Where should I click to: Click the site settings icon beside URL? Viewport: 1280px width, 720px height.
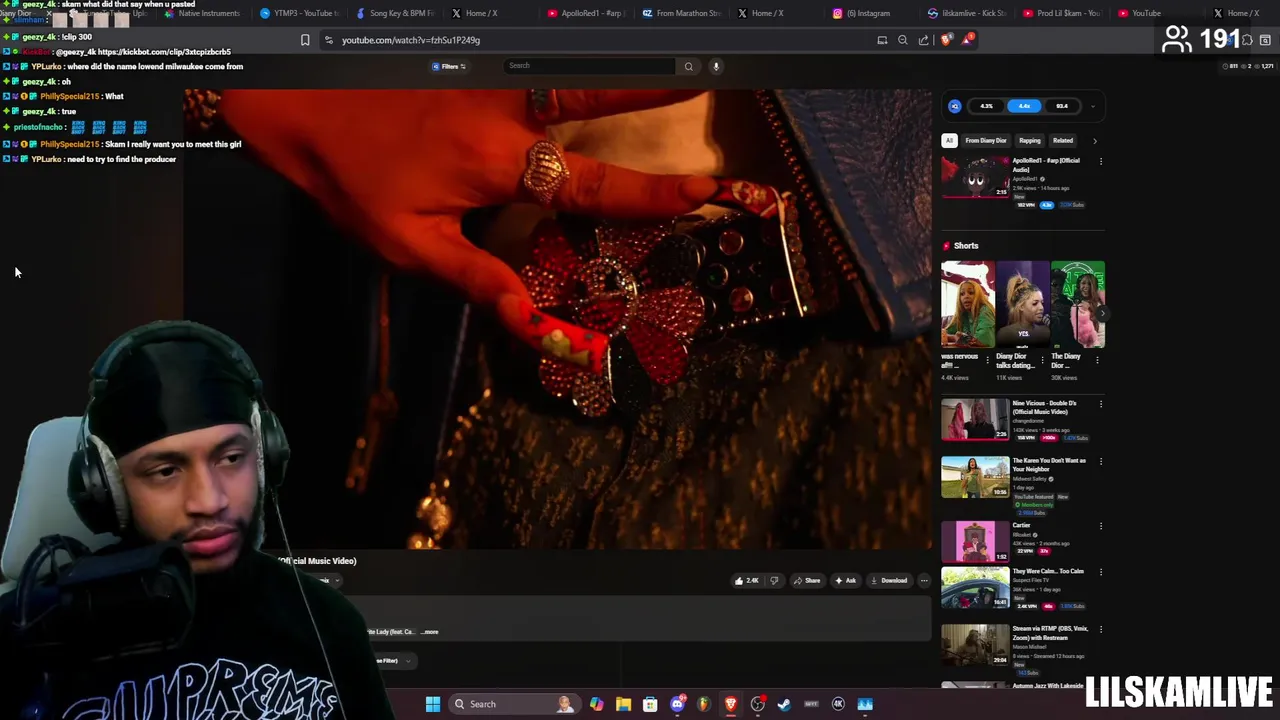328,40
